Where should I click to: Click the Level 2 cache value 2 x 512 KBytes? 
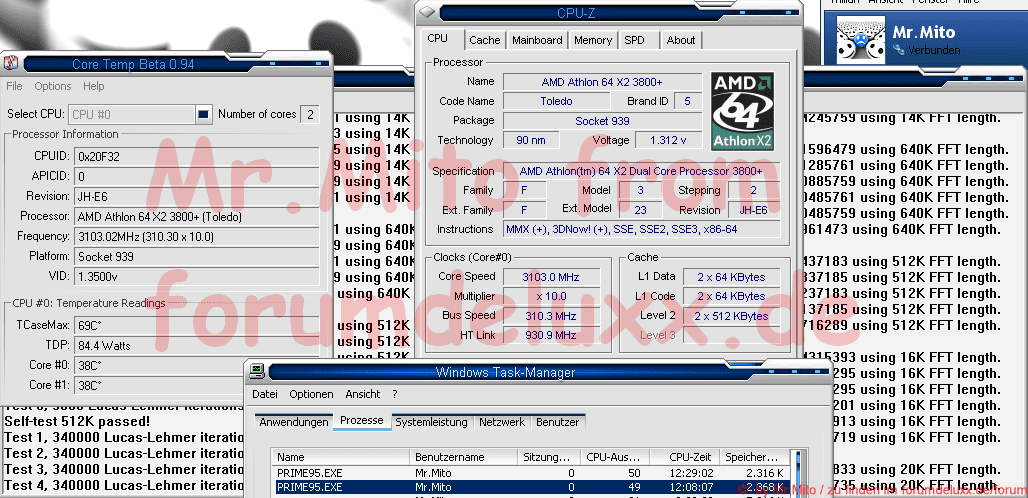731,316
